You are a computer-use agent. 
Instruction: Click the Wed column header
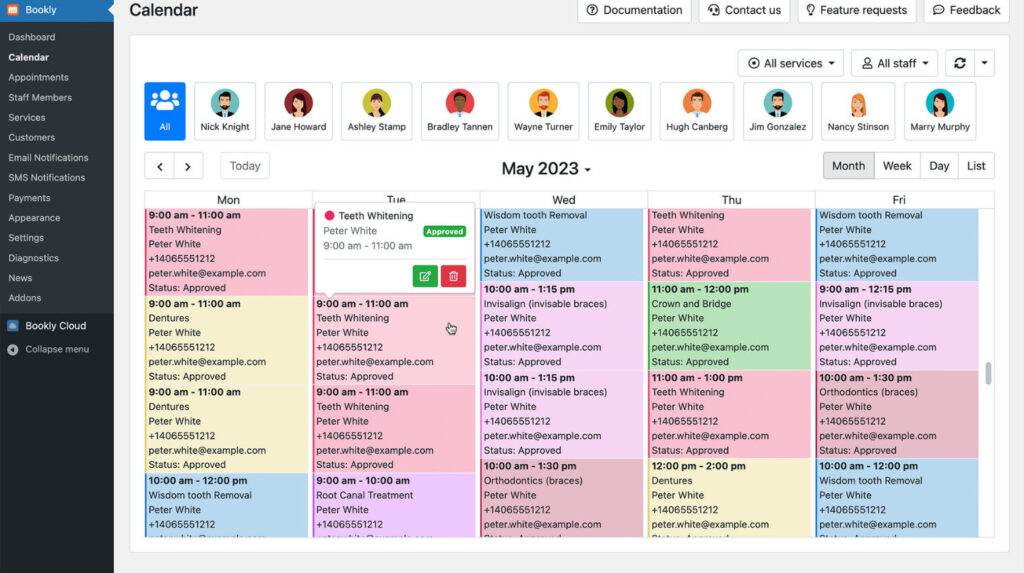click(564, 199)
